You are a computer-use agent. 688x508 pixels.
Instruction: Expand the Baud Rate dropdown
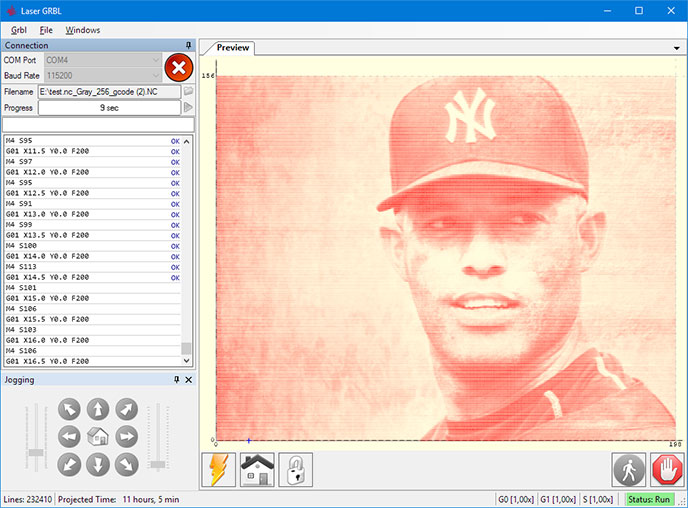(155, 75)
